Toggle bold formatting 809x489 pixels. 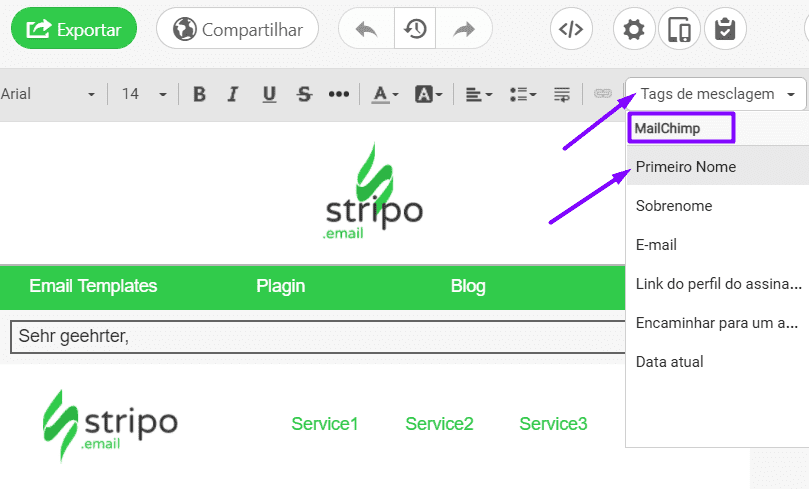tap(199, 94)
